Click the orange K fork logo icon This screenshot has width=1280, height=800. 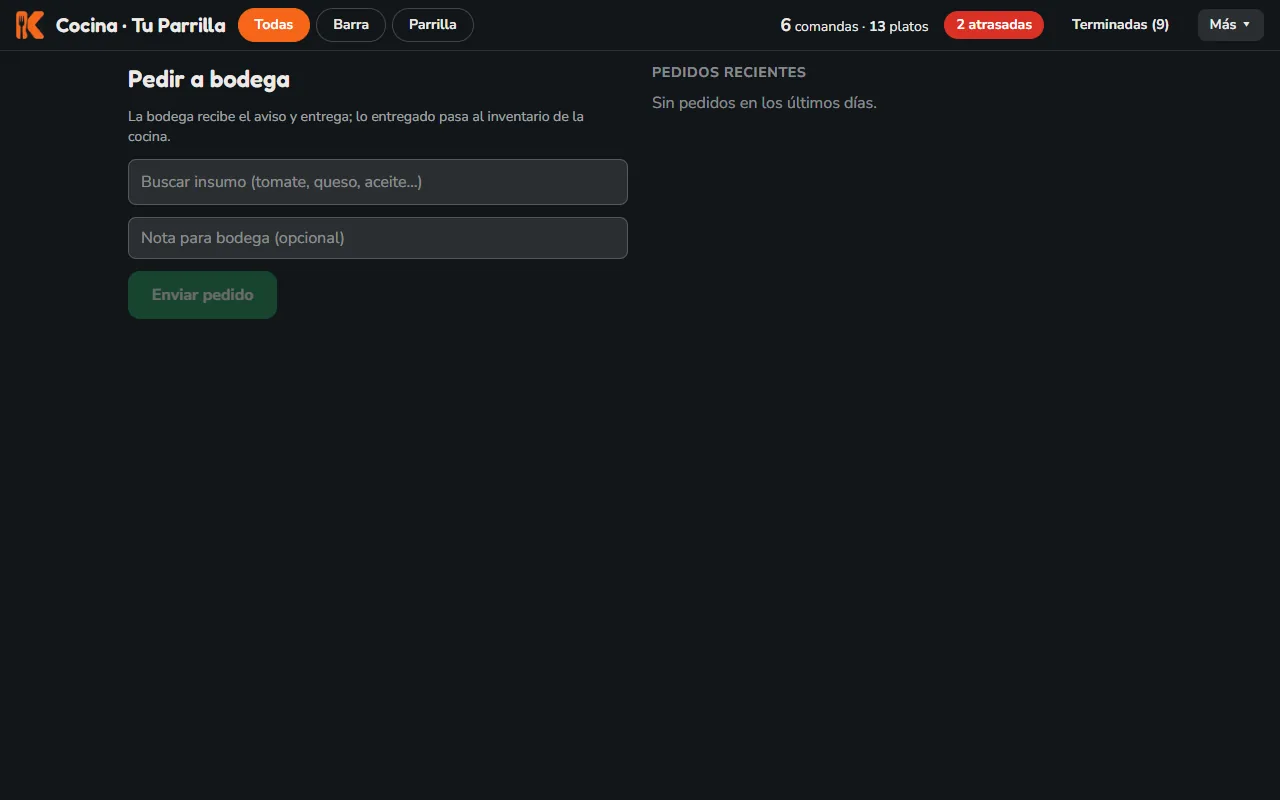pyautogui.click(x=30, y=25)
